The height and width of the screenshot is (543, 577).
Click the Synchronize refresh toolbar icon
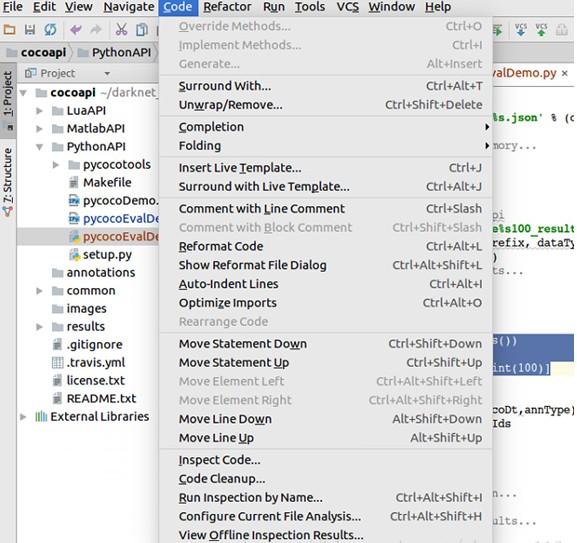coord(50,29)
